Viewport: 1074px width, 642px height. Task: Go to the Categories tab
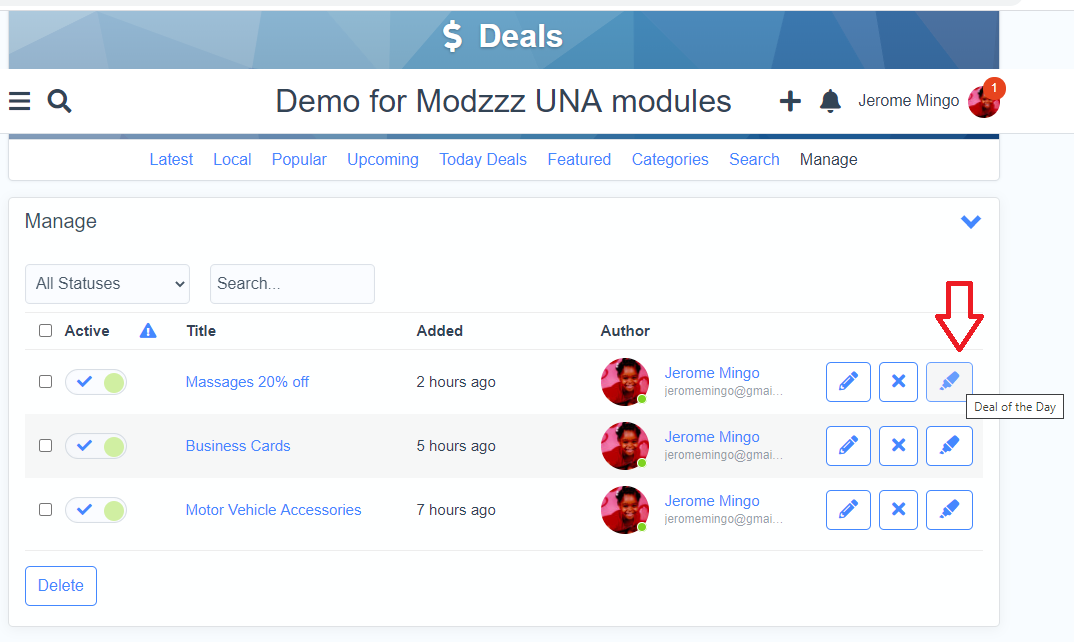[x=670, y=160]
